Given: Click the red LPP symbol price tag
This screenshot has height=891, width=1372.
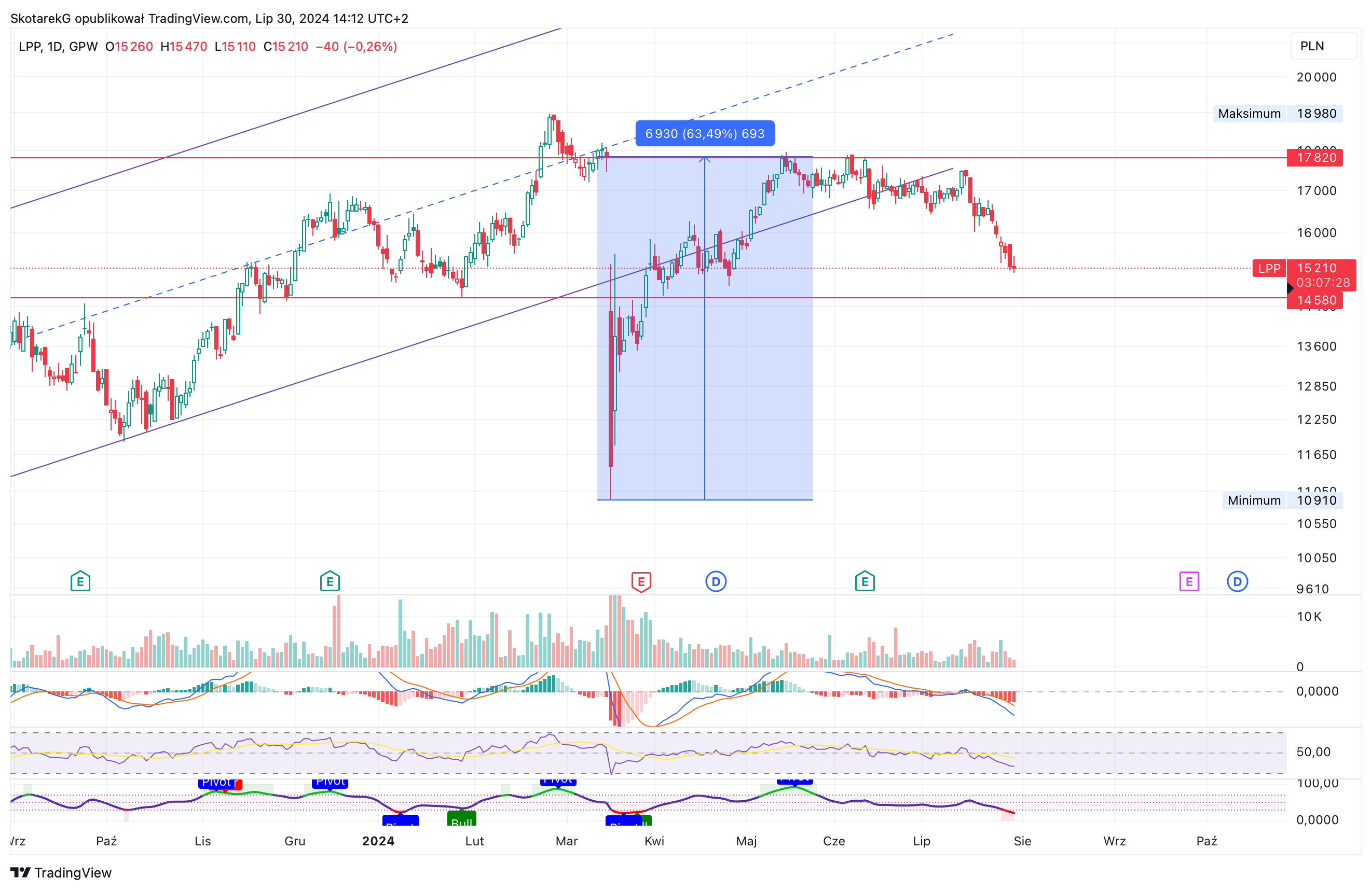Looking at the screenshot, I should click(x=1269, y=268).
